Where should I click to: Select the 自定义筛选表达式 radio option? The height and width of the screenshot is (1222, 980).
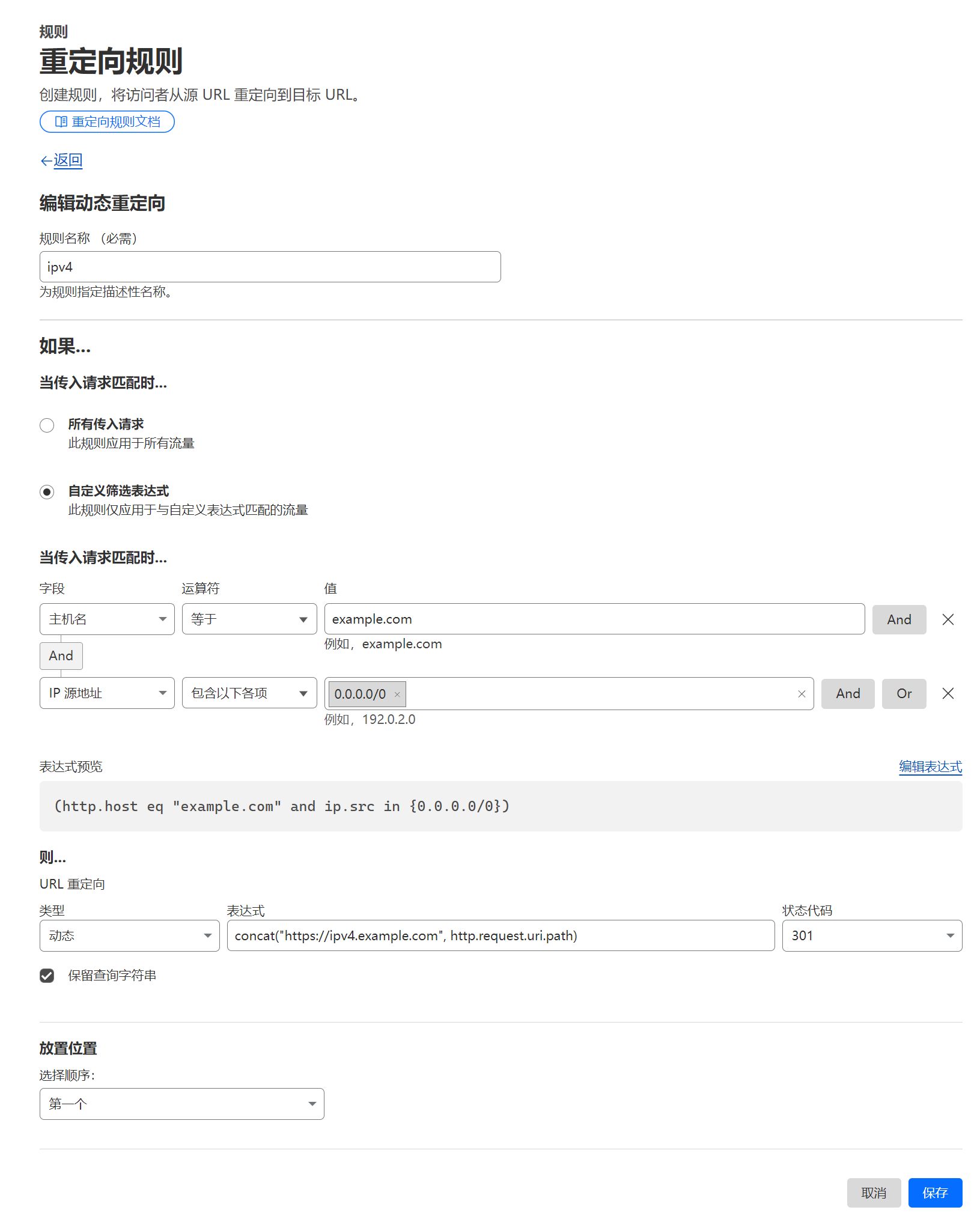tap(47, 492)
